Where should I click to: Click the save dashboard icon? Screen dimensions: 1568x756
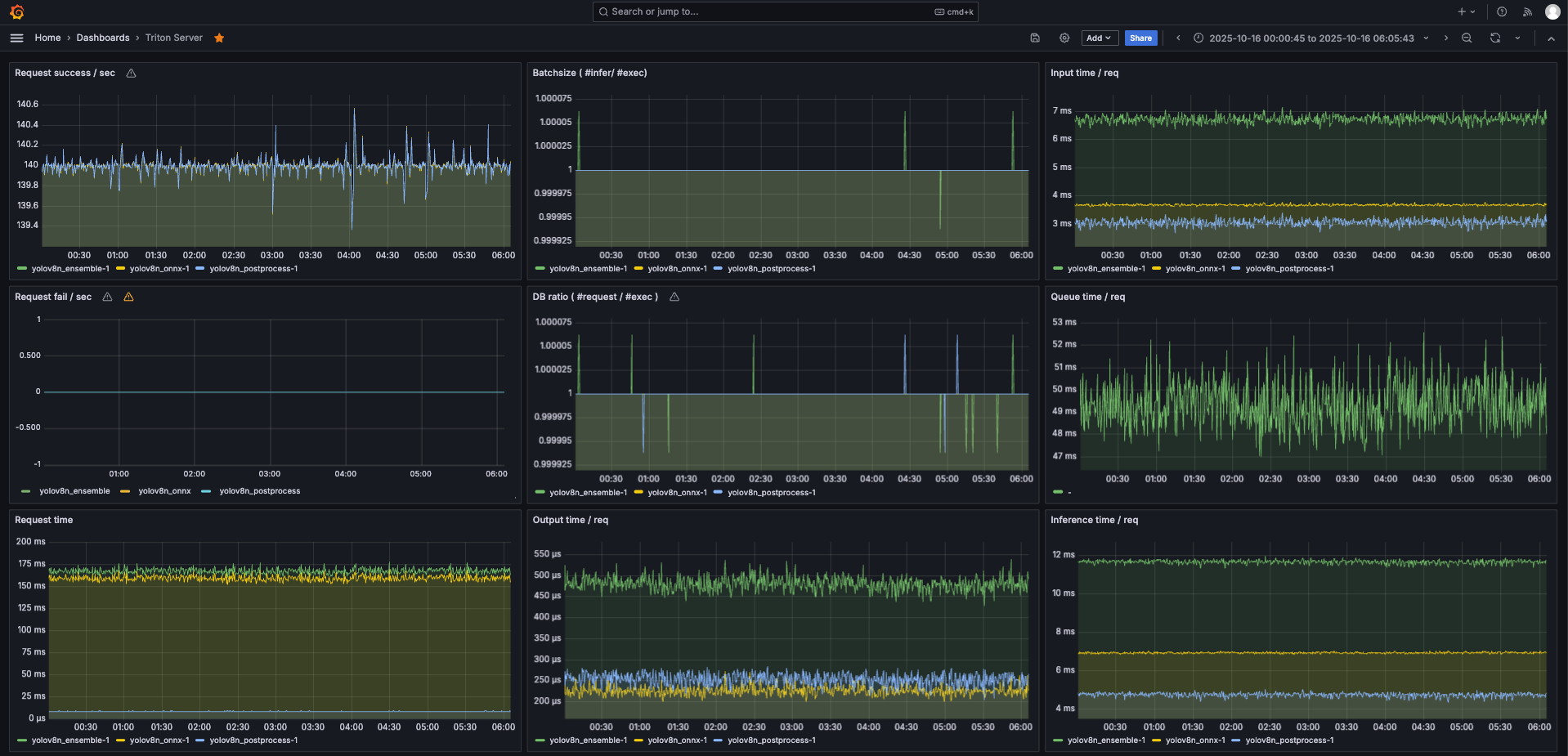1035,38
